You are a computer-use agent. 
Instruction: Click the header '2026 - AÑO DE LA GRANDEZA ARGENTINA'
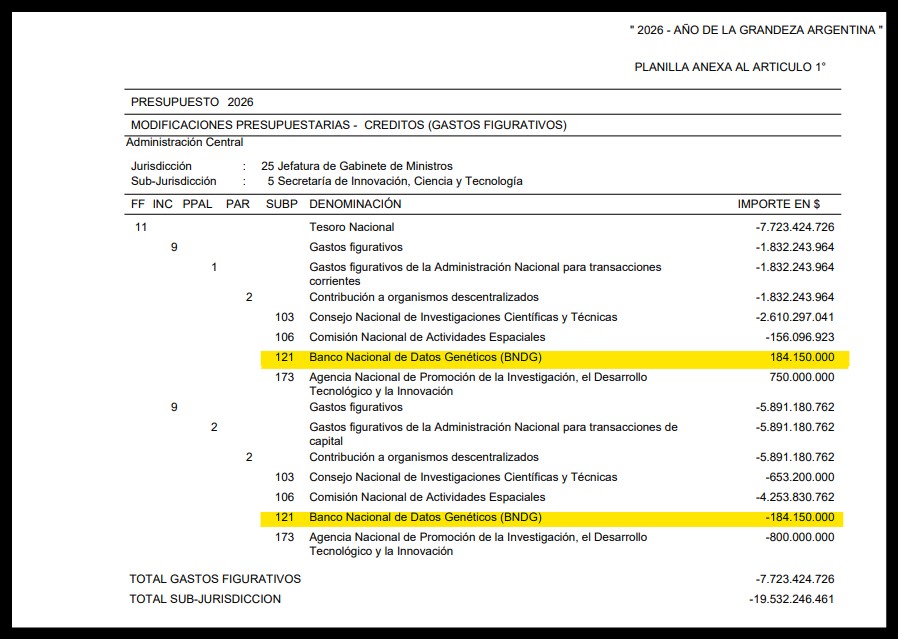[756, 30]
